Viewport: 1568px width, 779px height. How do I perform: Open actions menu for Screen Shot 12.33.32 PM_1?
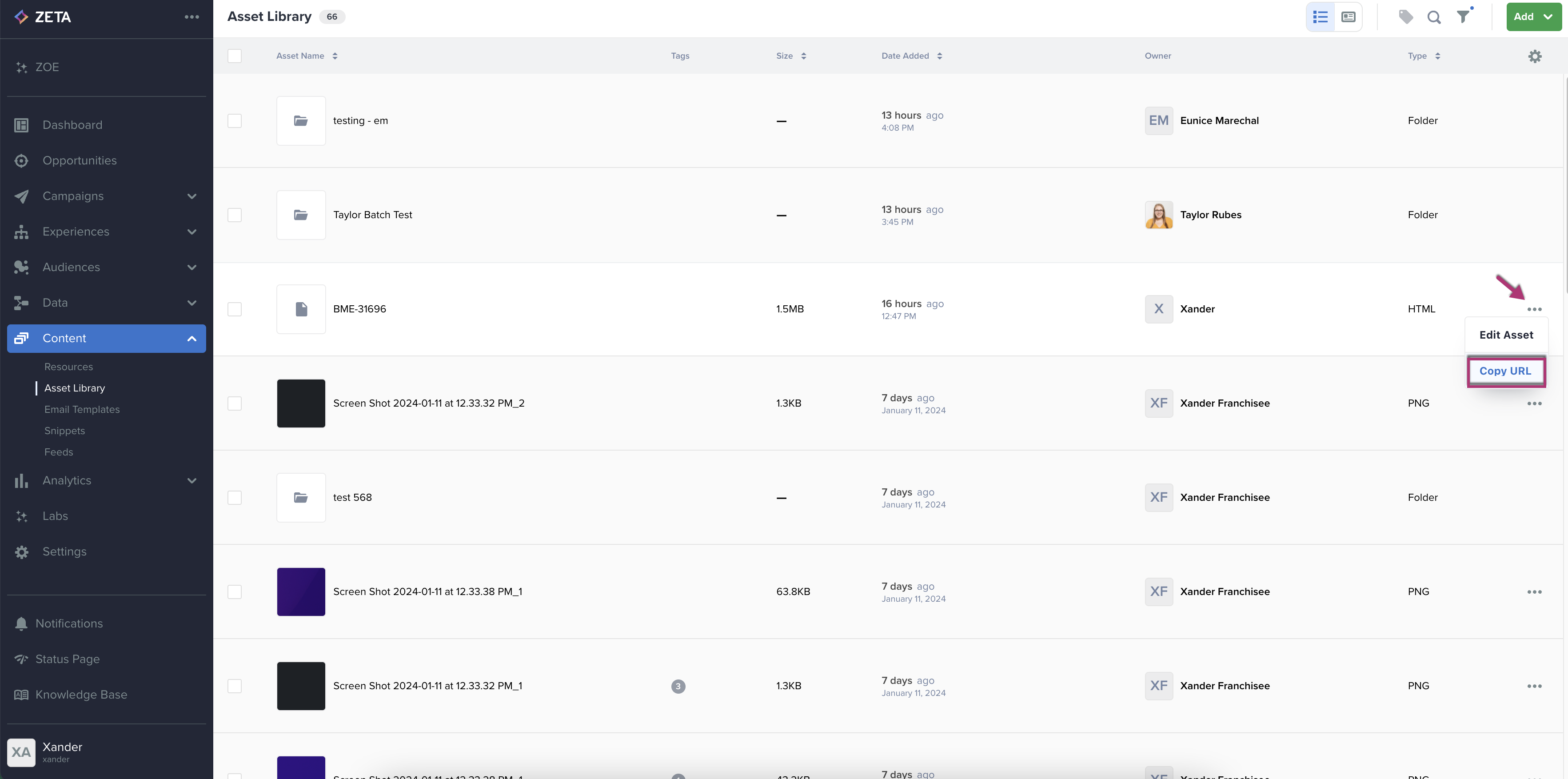[1534, 687]
